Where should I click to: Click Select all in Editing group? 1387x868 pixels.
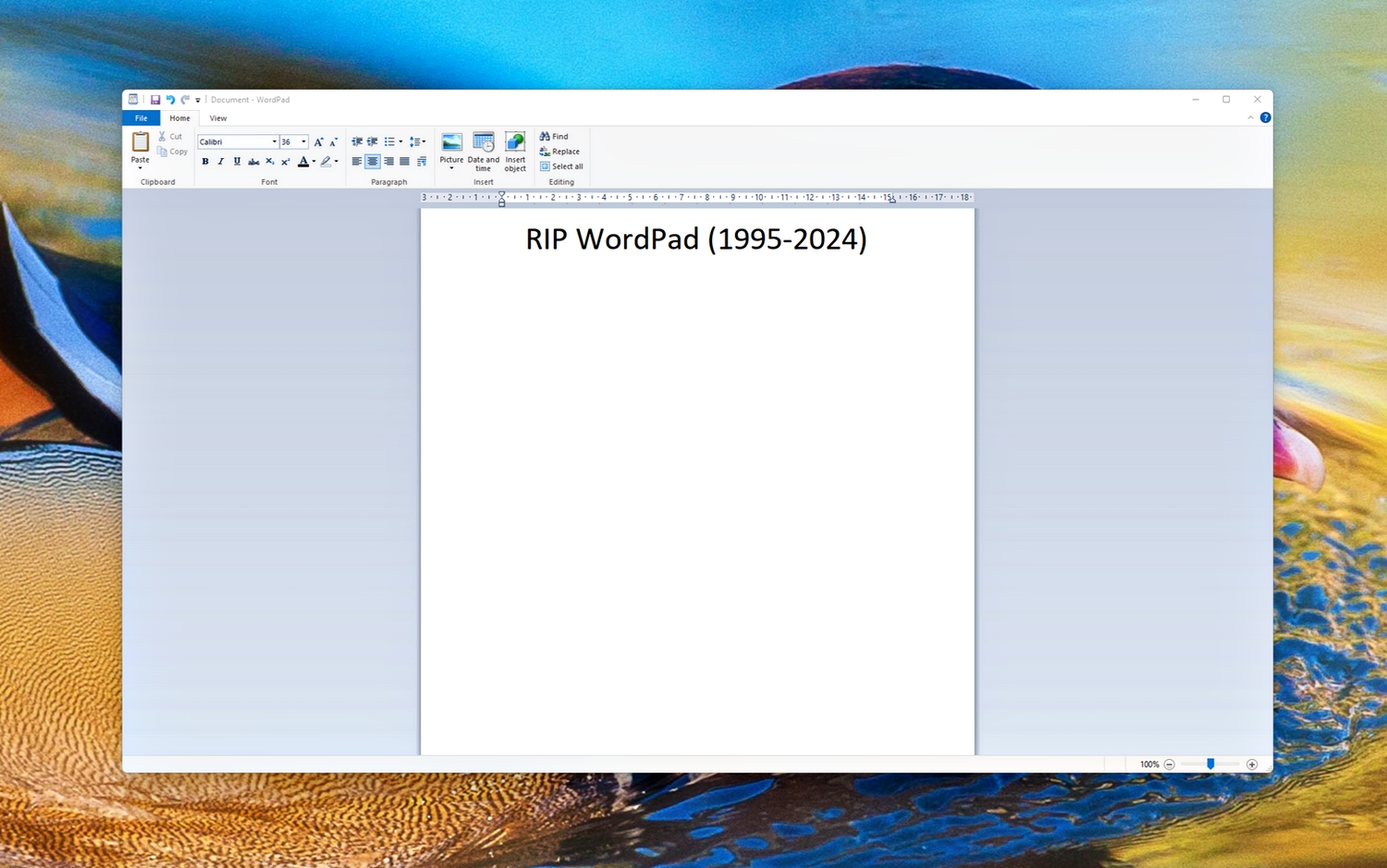[561, 166]
